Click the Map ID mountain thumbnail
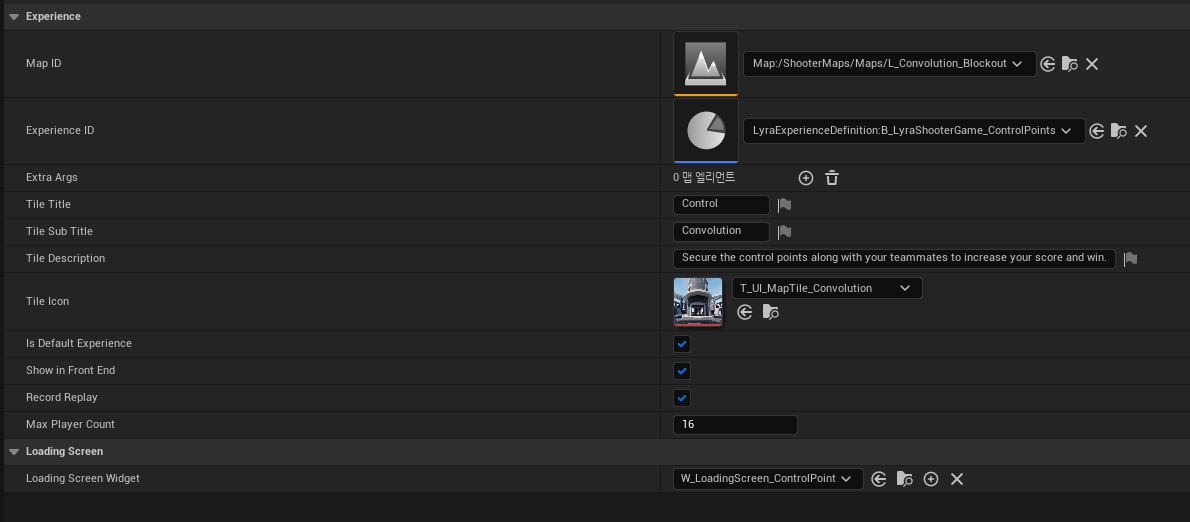 click(706, 64)
